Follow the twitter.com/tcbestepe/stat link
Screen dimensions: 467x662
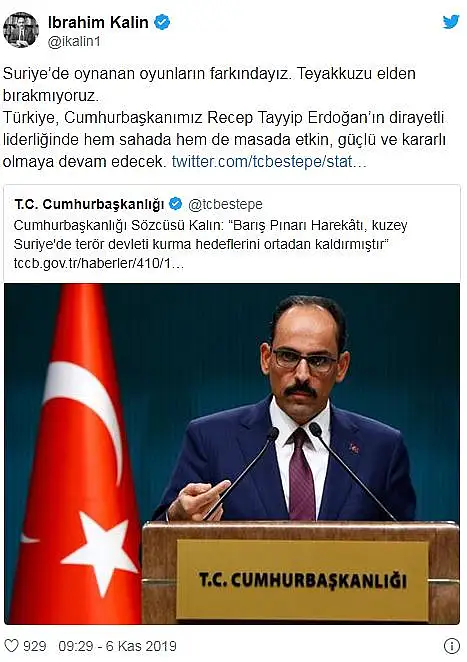(269, 161)
